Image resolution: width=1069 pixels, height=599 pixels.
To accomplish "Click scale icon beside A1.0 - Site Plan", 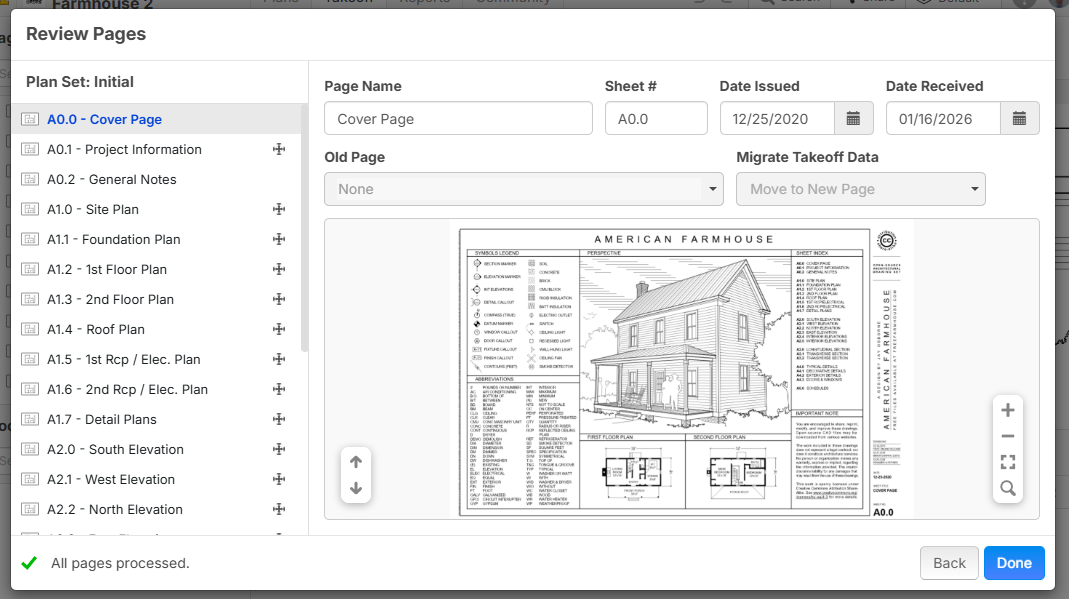I will (279, 209).
